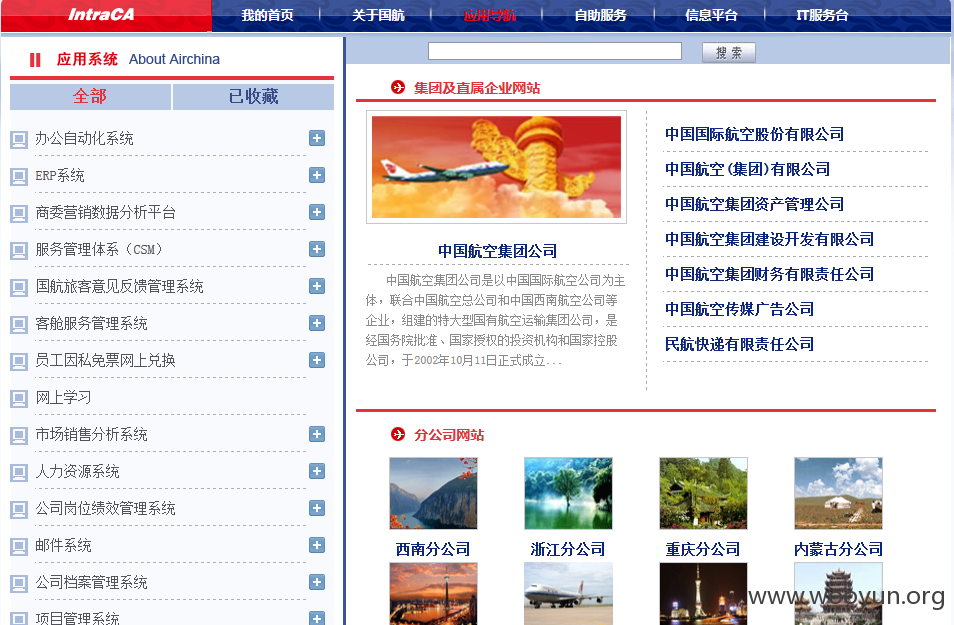The width and height of the screenshot is (954, 625).
Task: Click the monitor icon beside 员工因私免票网上兑换
Action: coord(19,362)
